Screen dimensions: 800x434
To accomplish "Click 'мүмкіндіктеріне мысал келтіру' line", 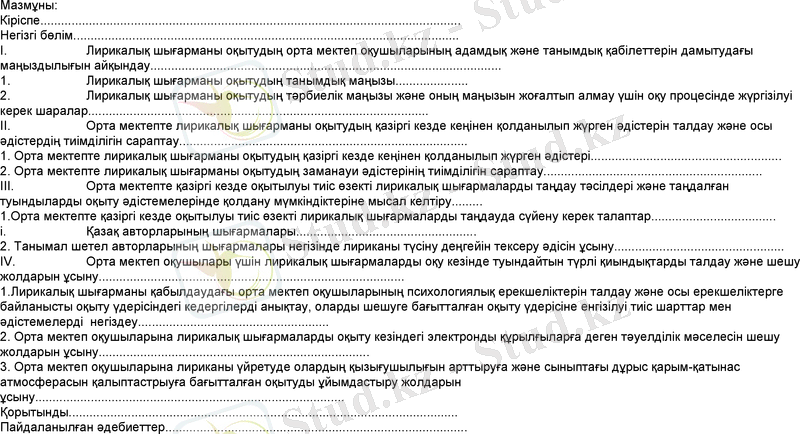I will [x=241, y=201].
